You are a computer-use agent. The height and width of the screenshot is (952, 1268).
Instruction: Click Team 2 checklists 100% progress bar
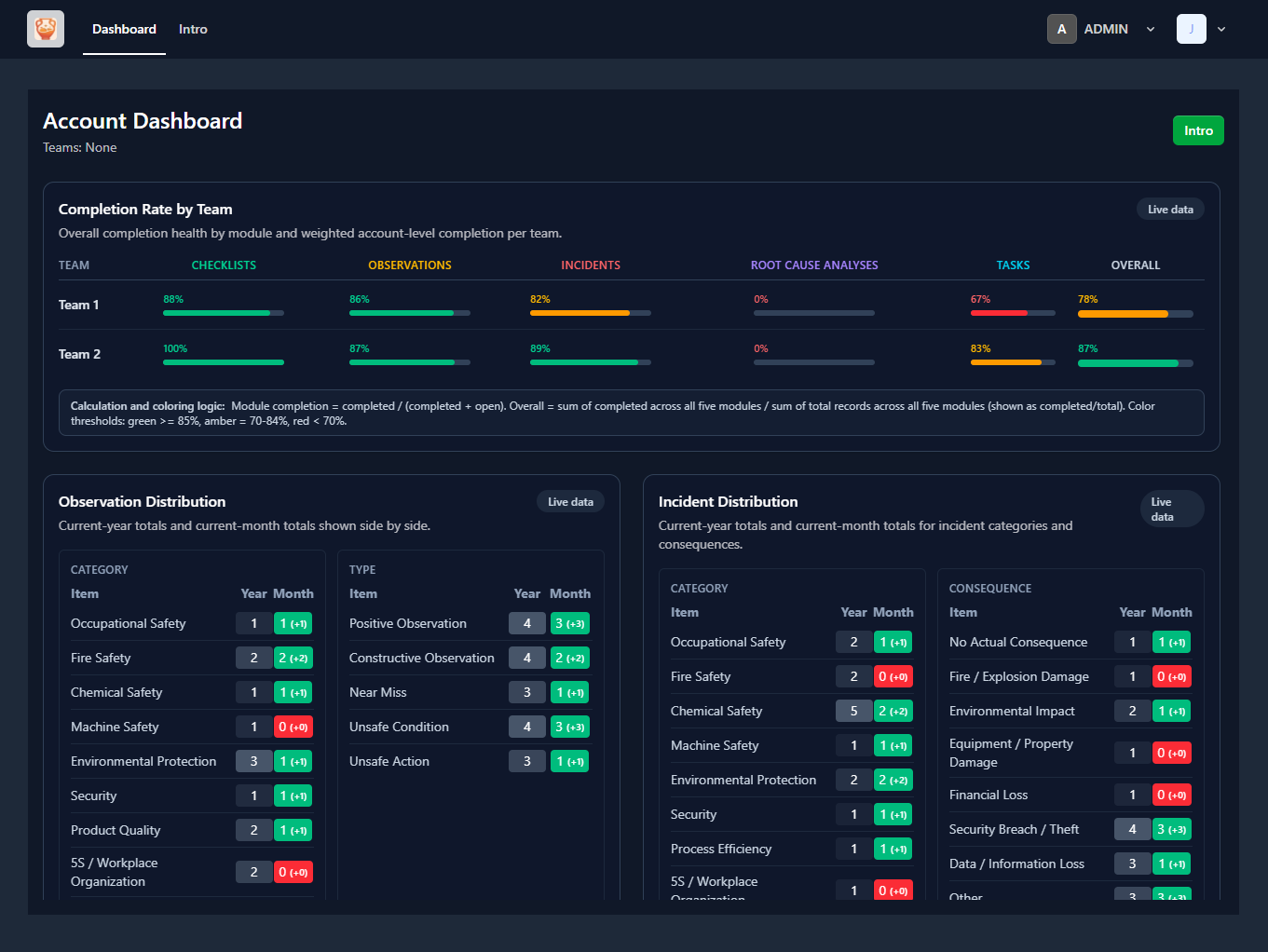coord(224,362)
